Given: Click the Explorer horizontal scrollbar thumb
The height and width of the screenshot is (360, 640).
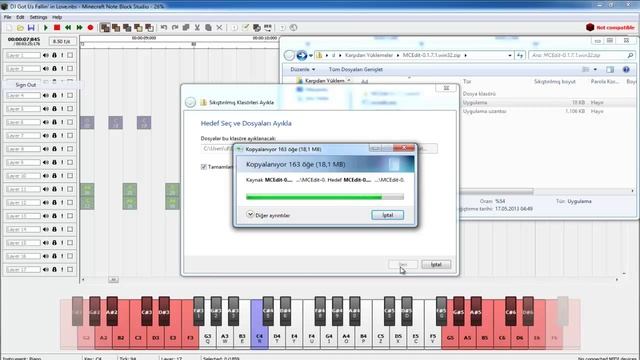Looking at the screenshot, I should [496, 191].
